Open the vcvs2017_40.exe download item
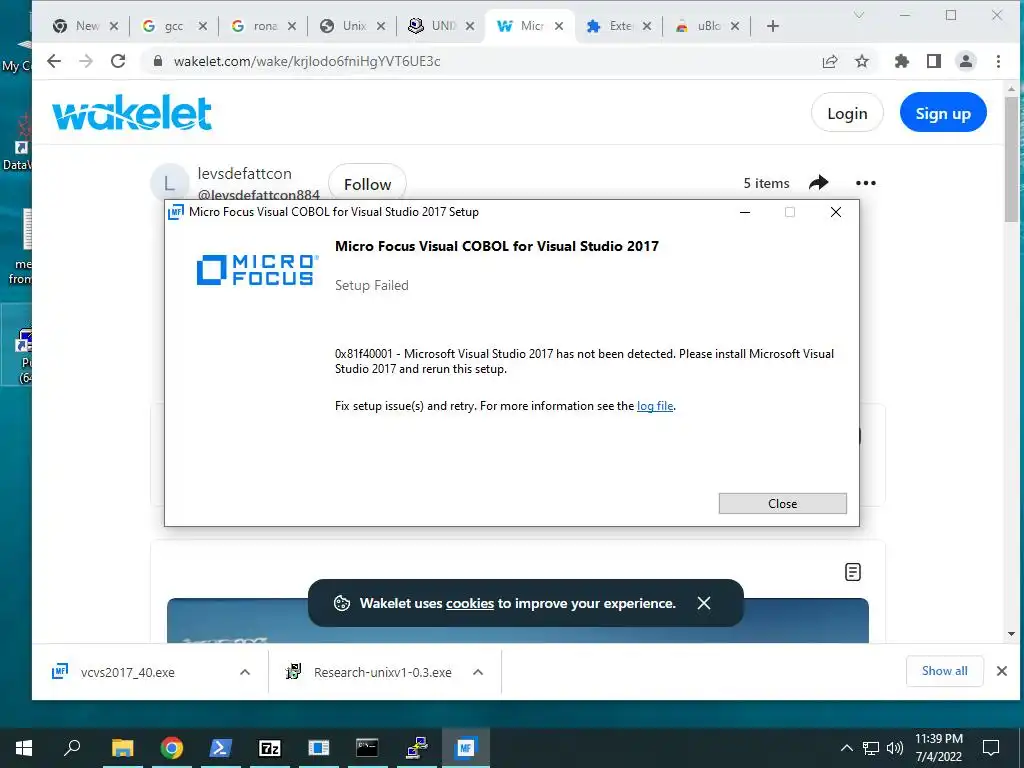The image size is (1024, 768). [x=128, y=672]
